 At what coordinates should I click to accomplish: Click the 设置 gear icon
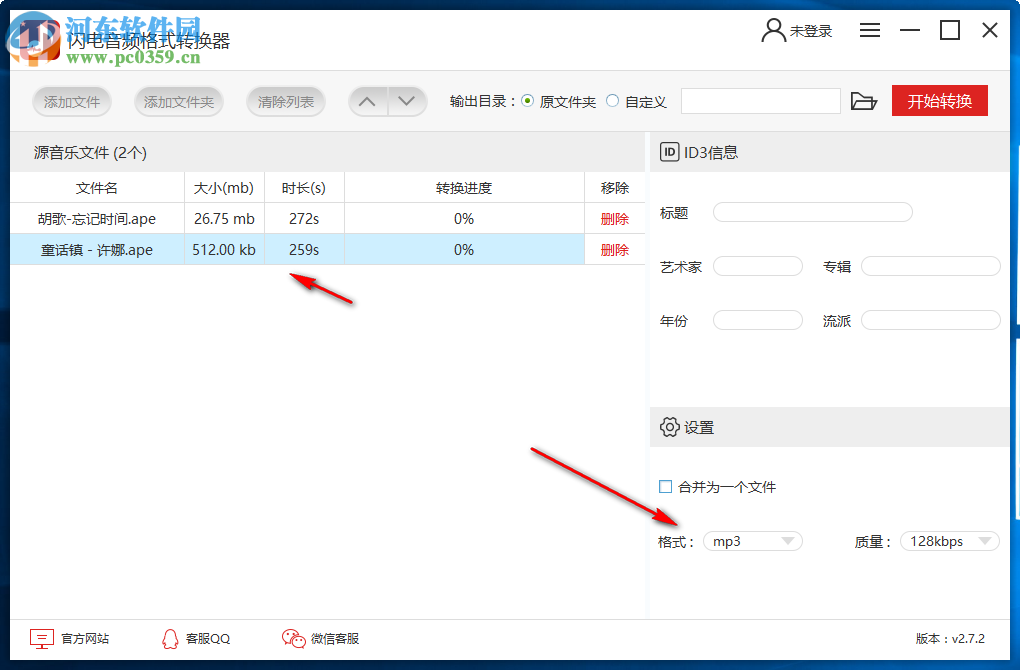click(x=668, y=427)
